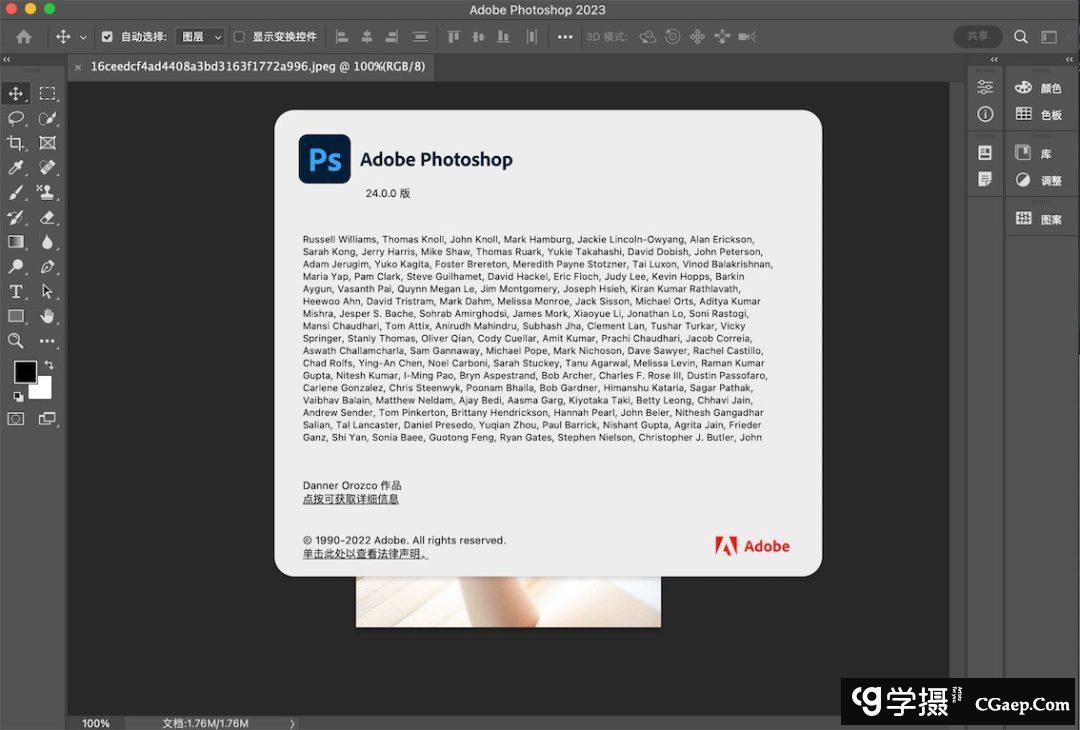Swap foreground and background colors
Viewport: 1080px width, 730px height.
click(49, 366)
